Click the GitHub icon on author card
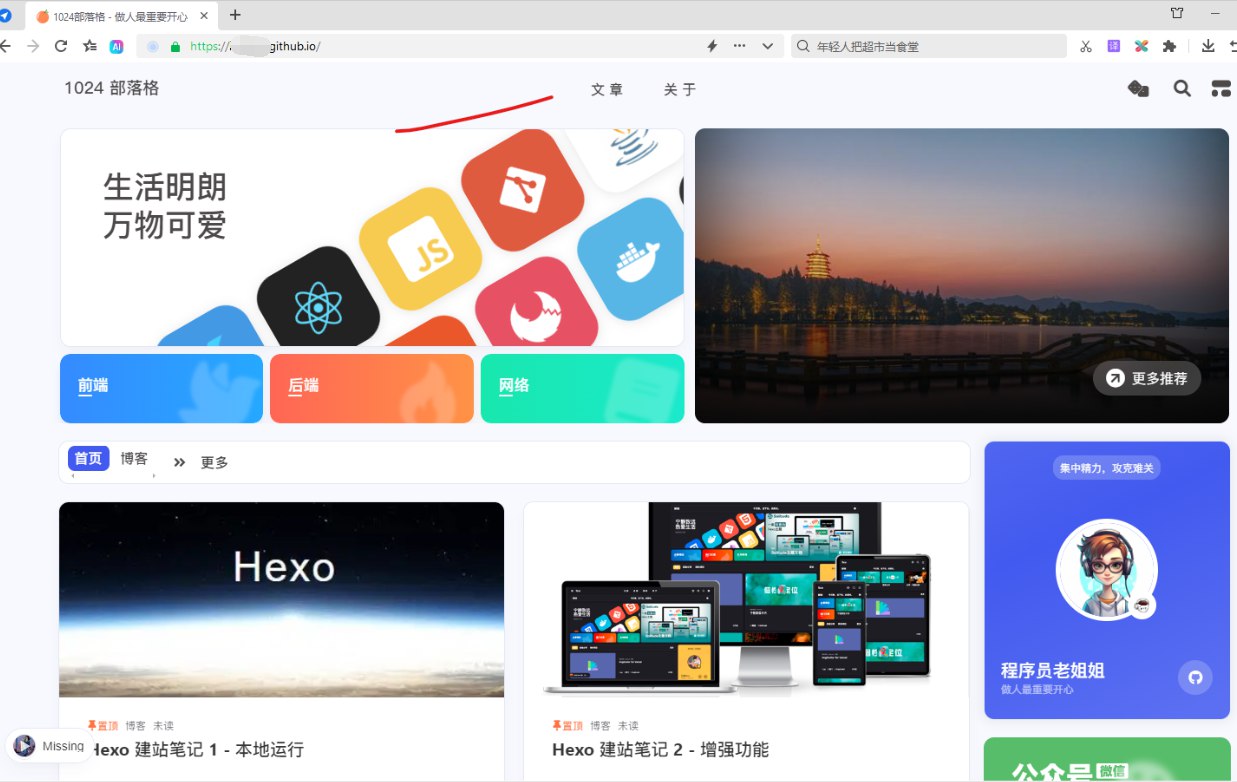 1194,677
